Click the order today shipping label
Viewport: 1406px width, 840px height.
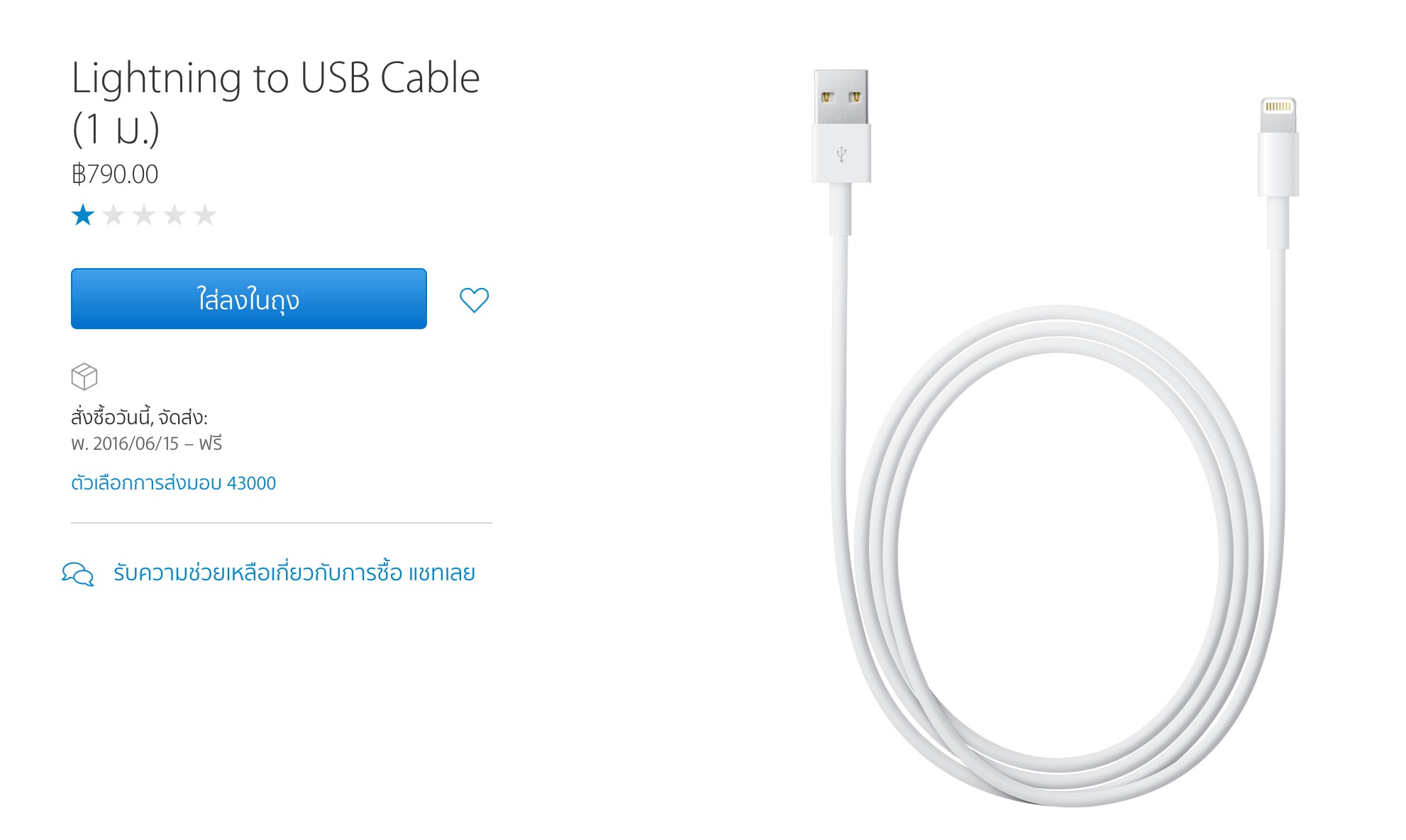[x=139, y=416]
